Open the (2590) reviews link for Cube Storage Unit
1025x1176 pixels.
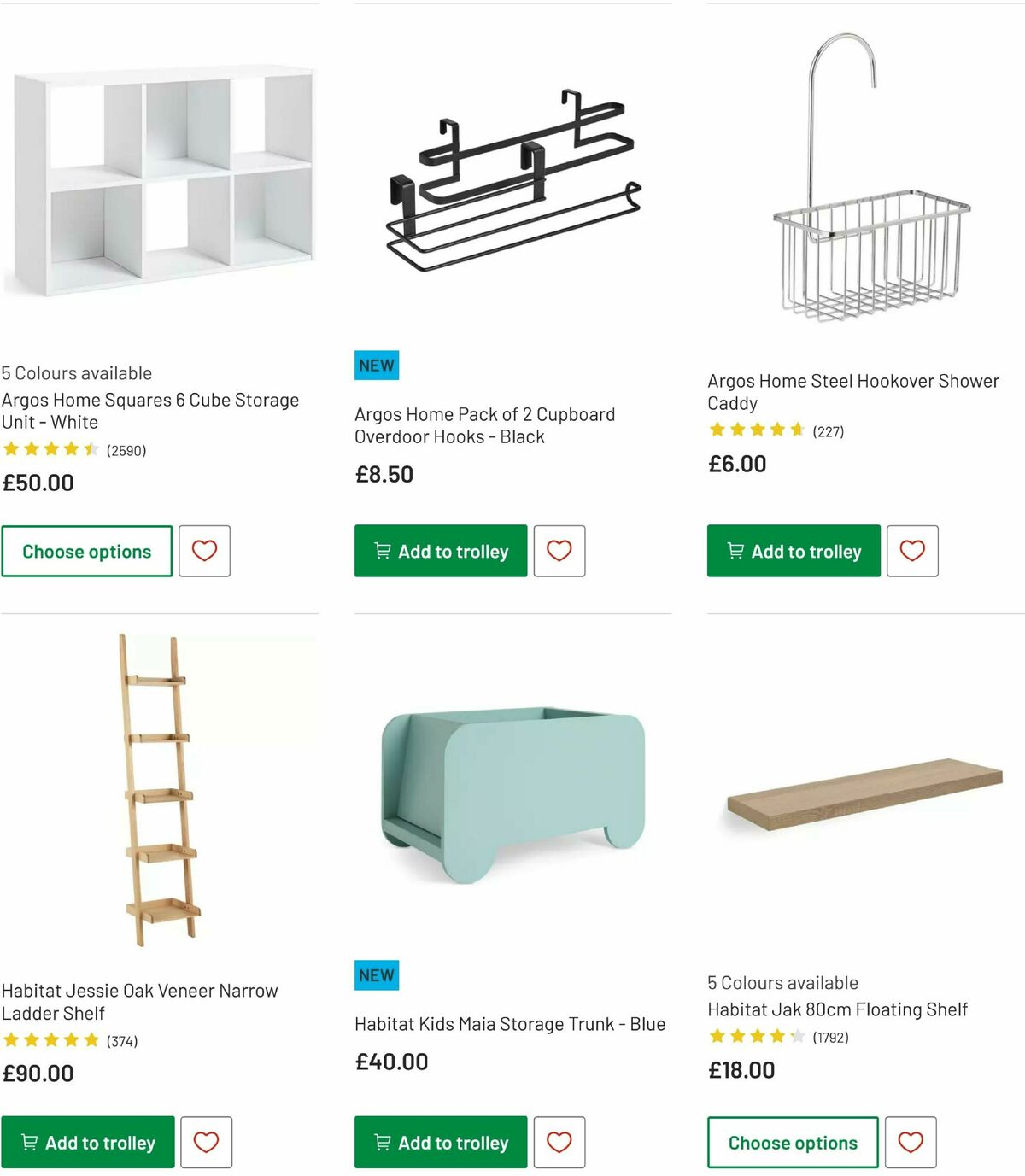[126, 449]
